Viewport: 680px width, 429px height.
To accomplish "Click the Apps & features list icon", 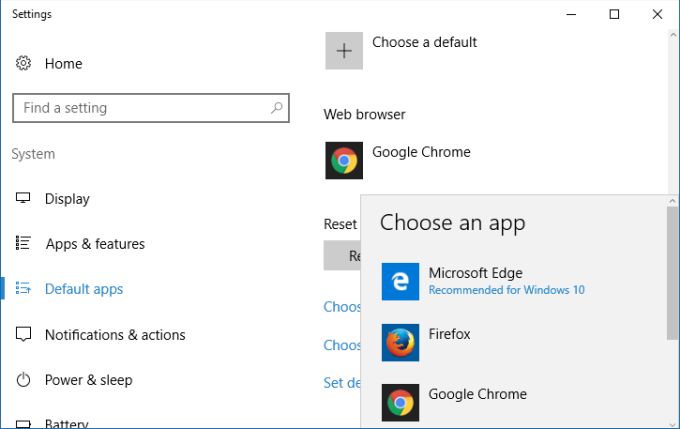I will (23, 243).
